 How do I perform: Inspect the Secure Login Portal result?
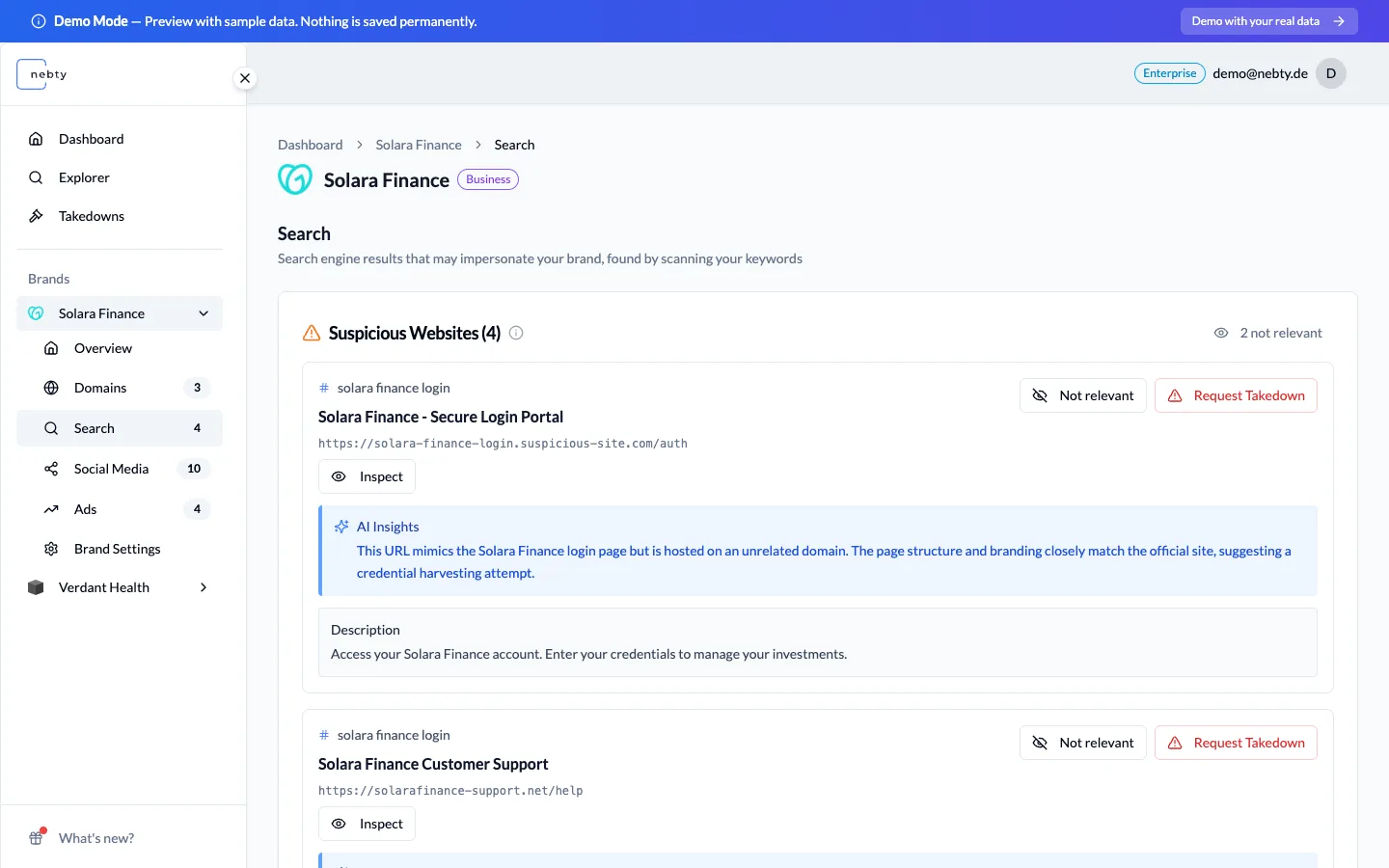click(x=367, y=476)
